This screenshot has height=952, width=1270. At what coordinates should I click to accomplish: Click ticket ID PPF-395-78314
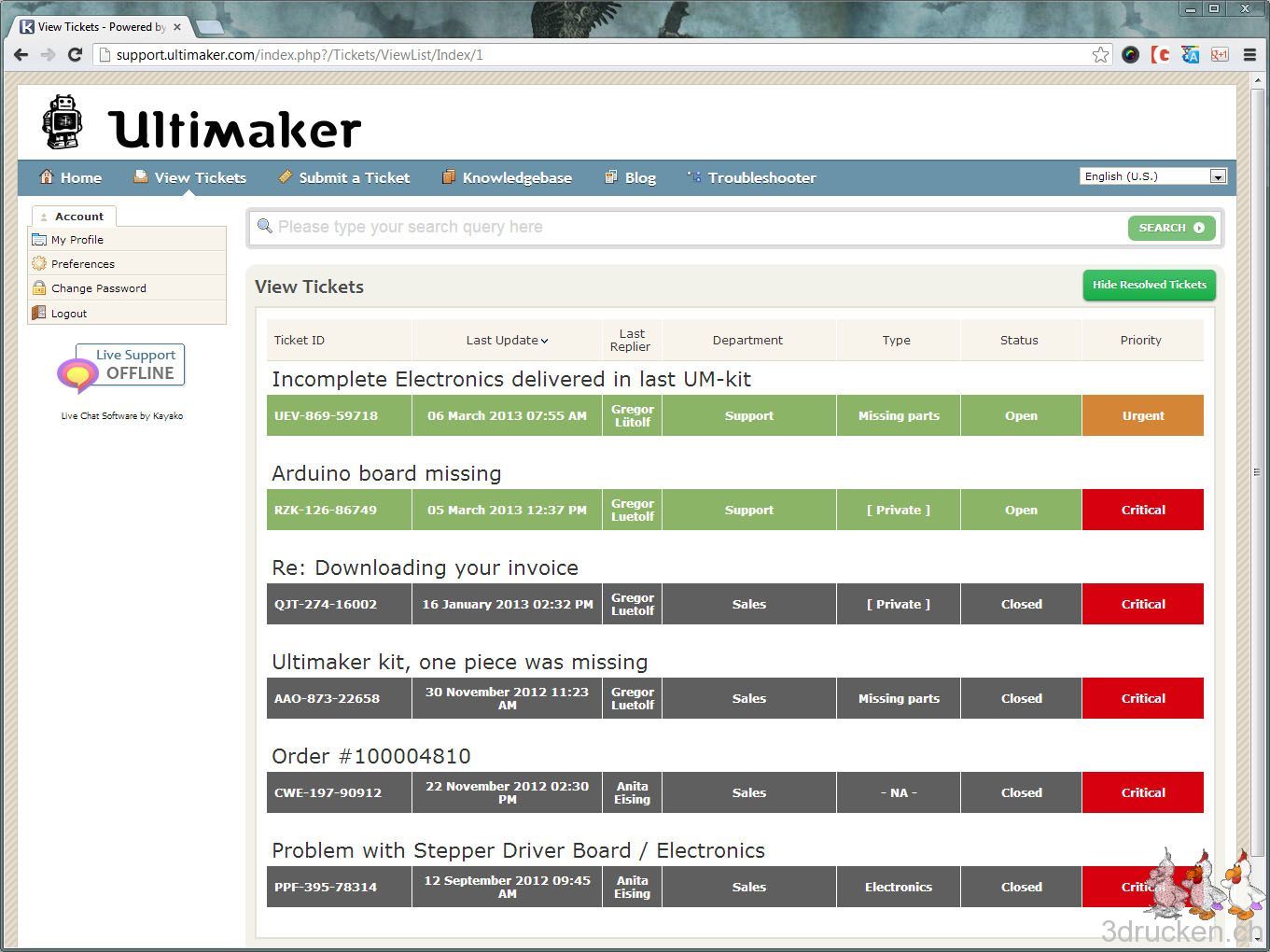click(x=326, y=887)
